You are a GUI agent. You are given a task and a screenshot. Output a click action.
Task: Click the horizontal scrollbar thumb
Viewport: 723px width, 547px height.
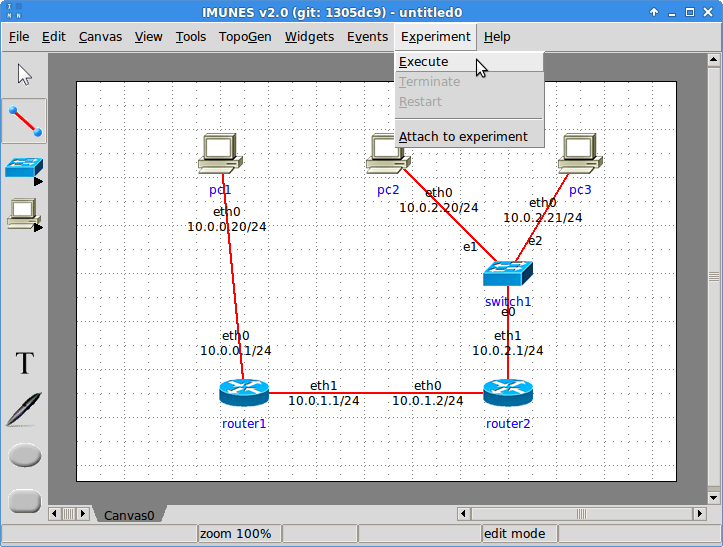[x=582, y=513]
